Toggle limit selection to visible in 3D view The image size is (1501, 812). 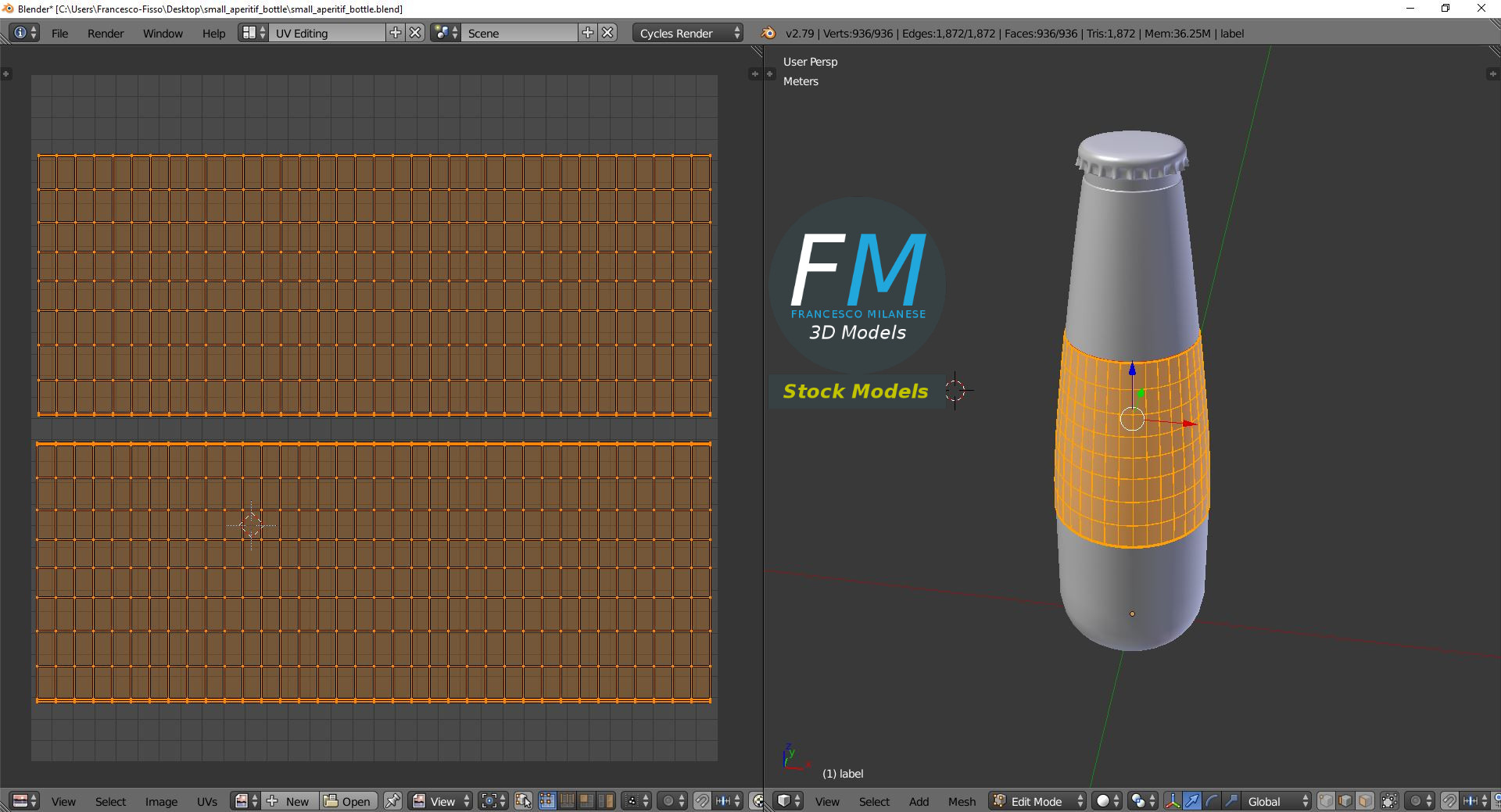click(1389, 801)
